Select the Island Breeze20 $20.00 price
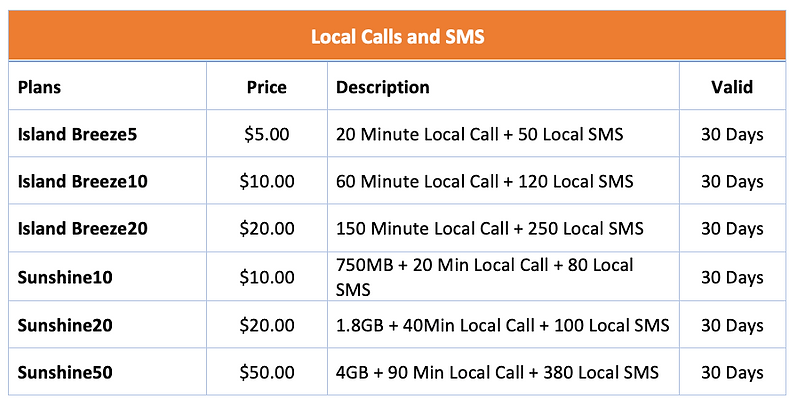The image size is (797, 407). (267, 228)
